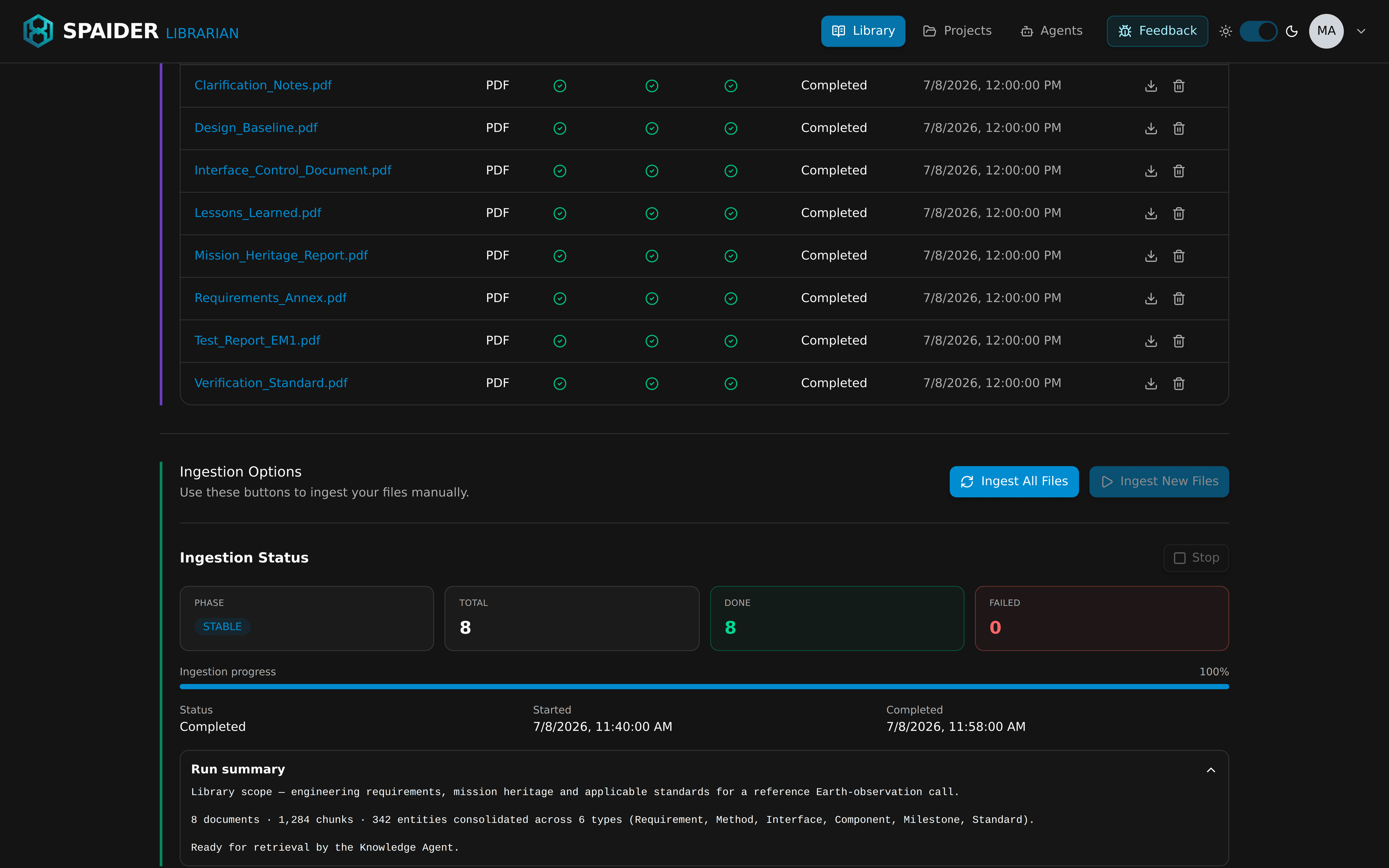Viewport: 1389px width, 868px height.
Task: Delete Interface_Control_Document.pdf via trash icon
Action: [1178, 170]
